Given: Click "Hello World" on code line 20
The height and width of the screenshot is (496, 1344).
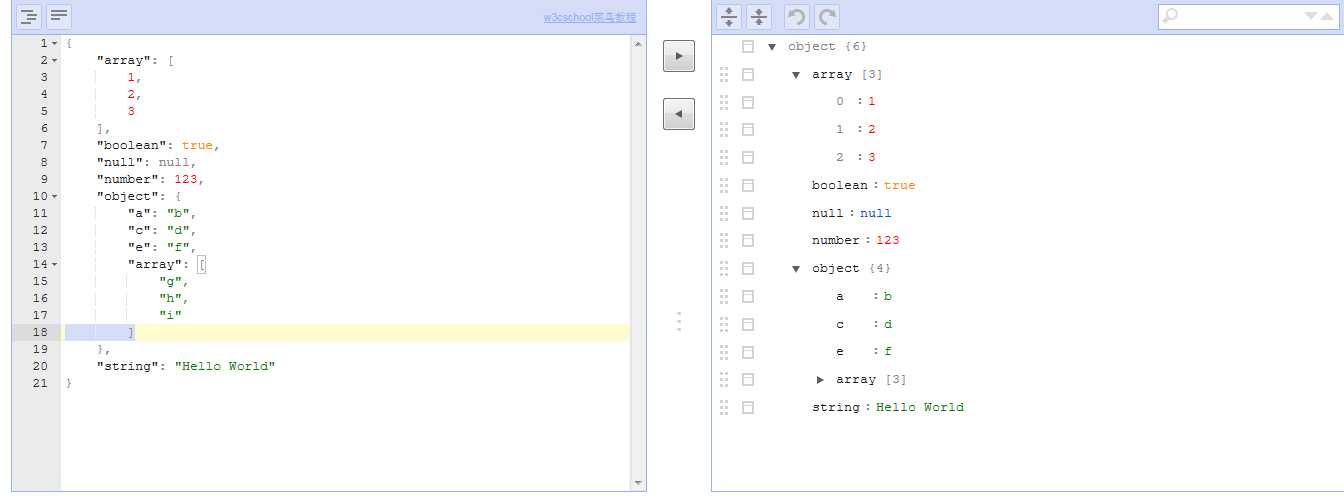Looking at the screenshot, I should click(x=225, y=366).
